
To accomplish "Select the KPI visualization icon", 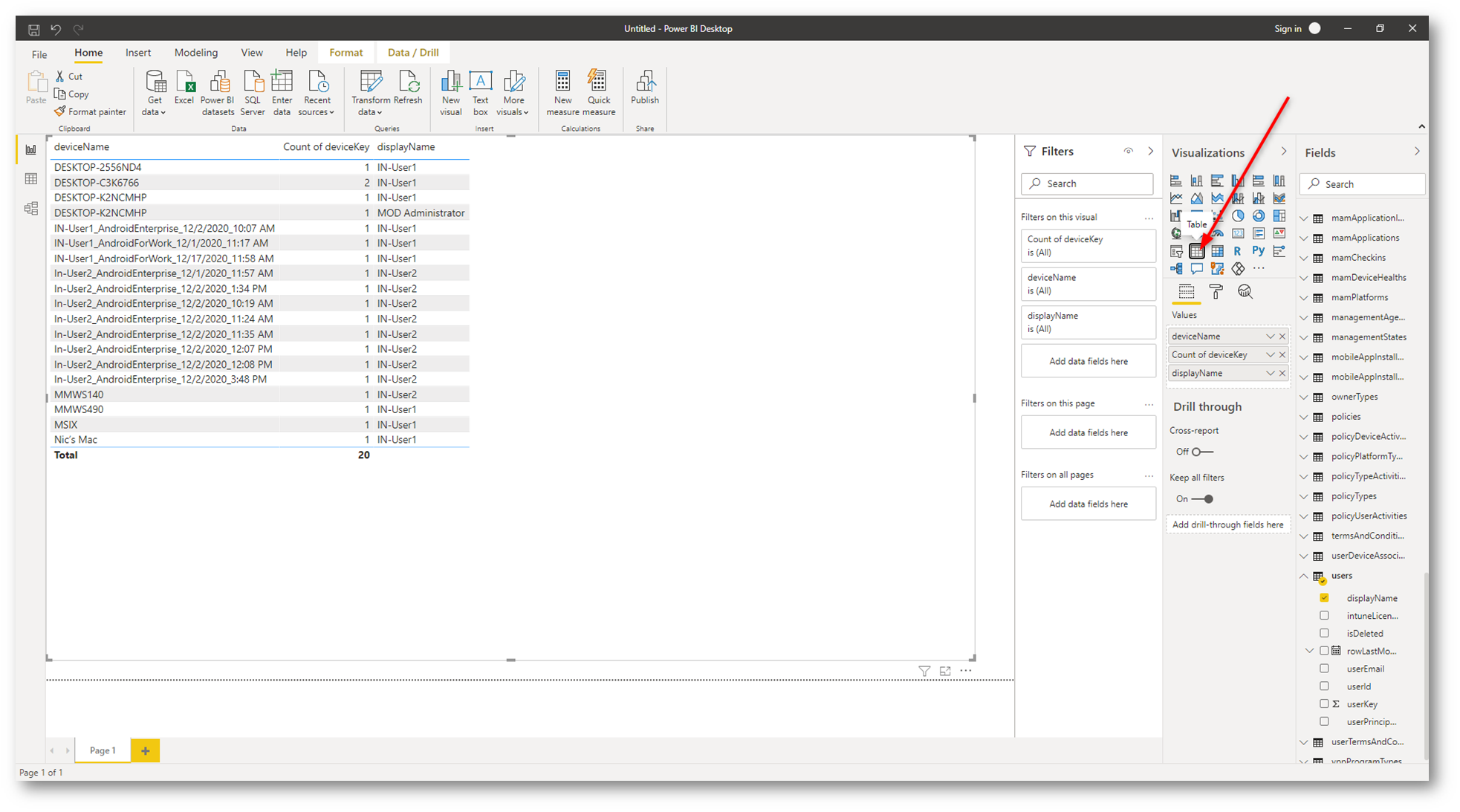I will 1279,233.
